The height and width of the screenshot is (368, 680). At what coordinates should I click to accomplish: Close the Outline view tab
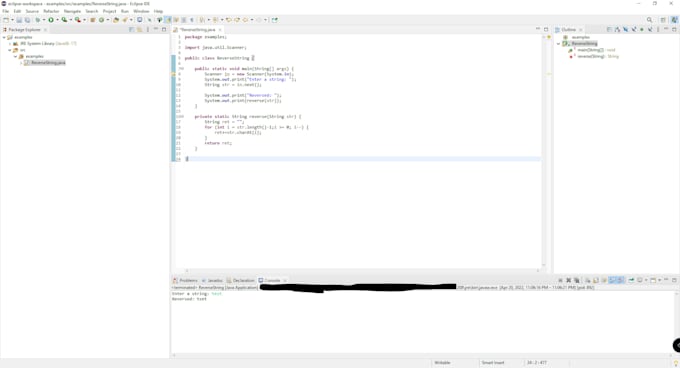coord(581,29)
